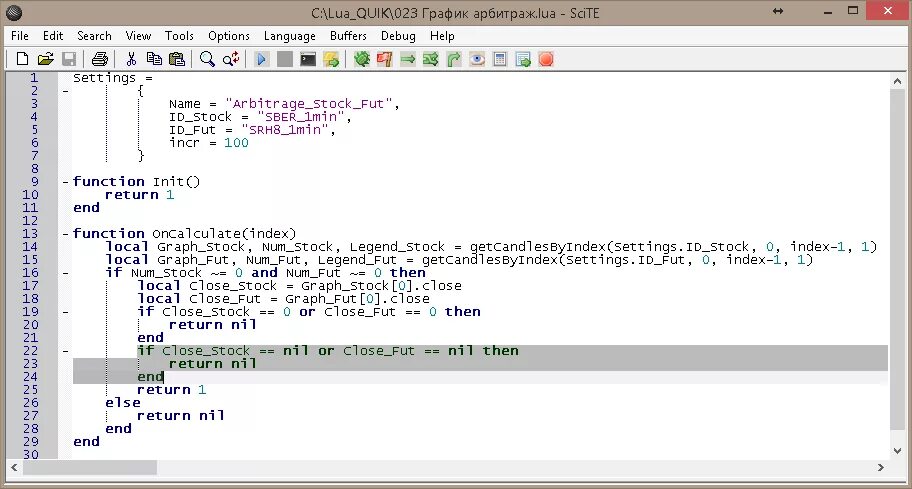
Task: Copy selection using the toolbar copy icon
Action: (154, 59)
